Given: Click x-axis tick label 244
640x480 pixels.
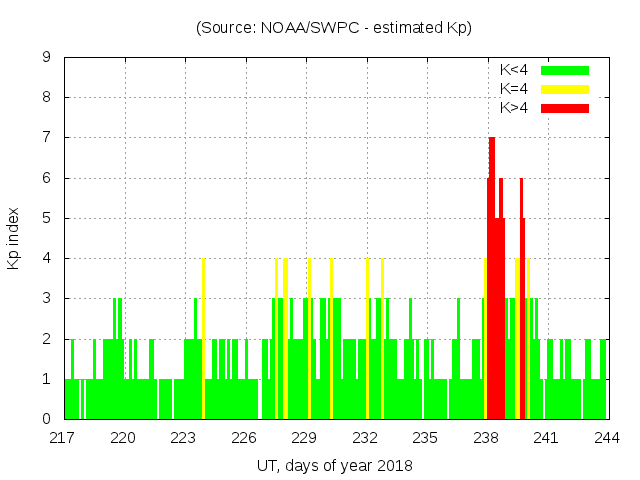Looking at the screenshot, I should point(606,437).
